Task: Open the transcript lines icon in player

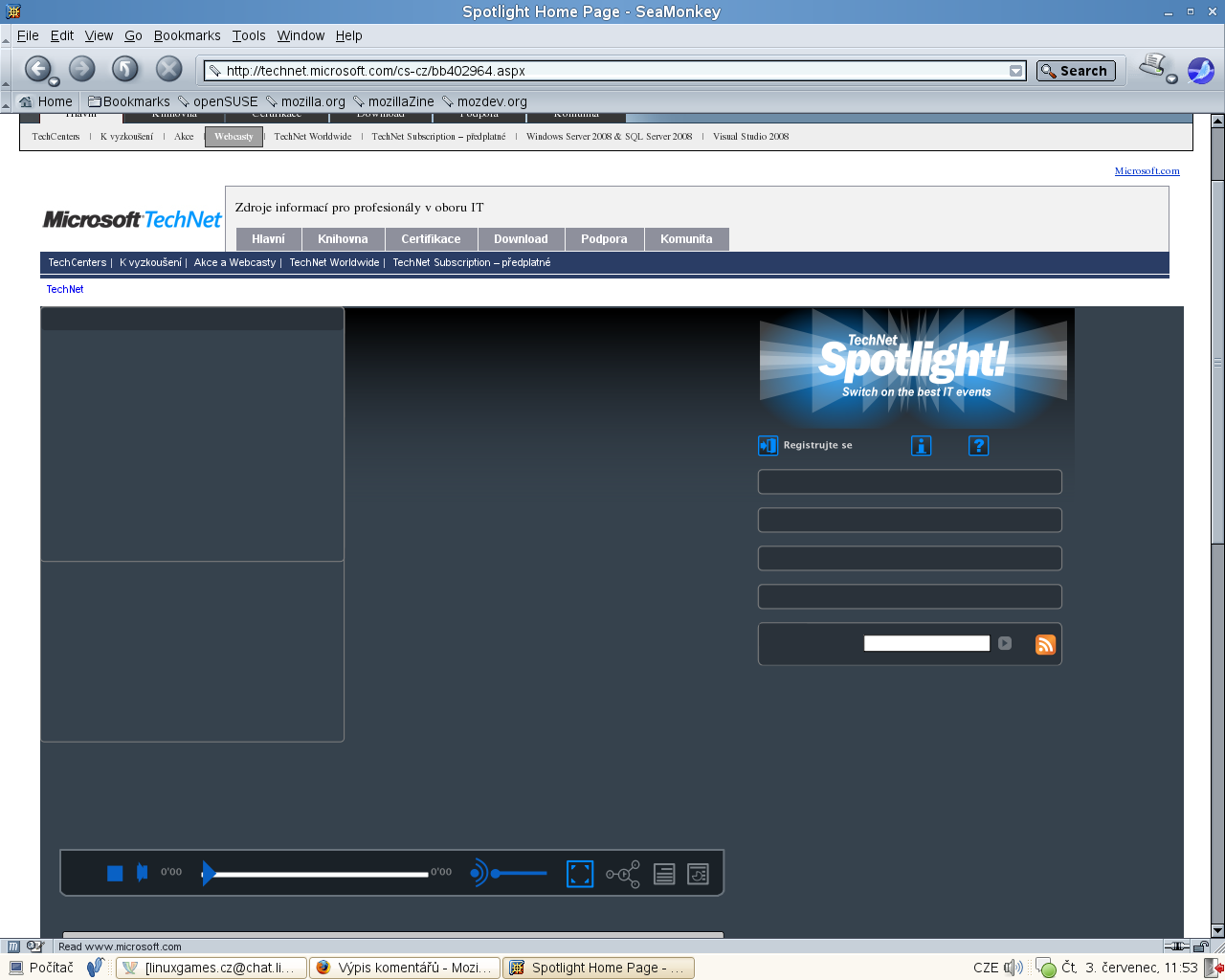Action: (664, 874)
